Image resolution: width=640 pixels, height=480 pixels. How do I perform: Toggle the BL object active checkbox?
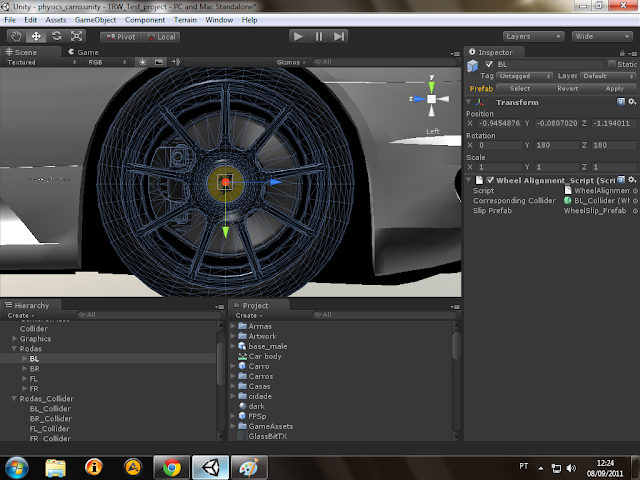tap(488, 64)
